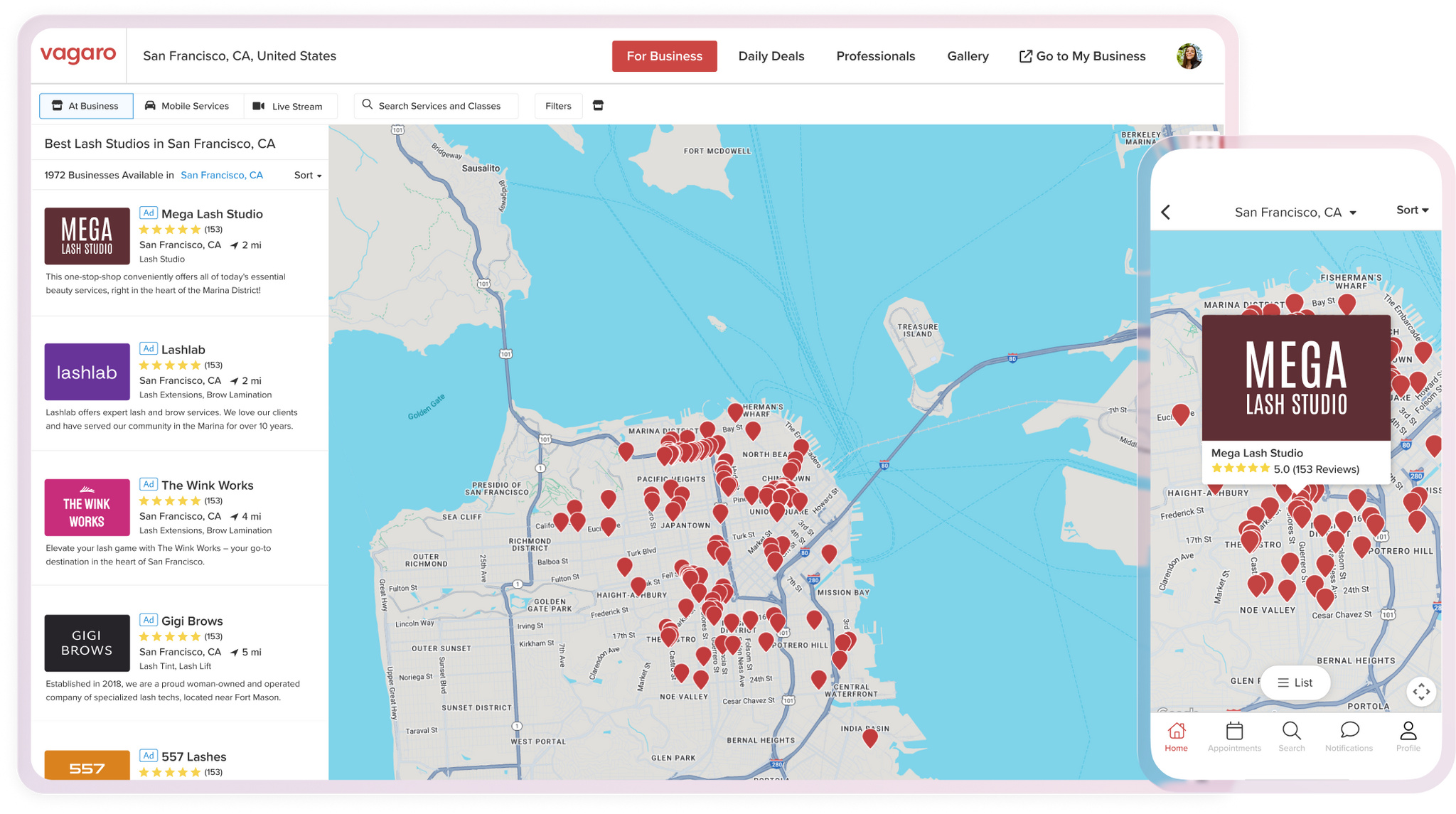Click The Wink Works listing title
Image resolution: width=1456 pixels, height=814 pixels.
pyautogui.click(x=208, y=486)
